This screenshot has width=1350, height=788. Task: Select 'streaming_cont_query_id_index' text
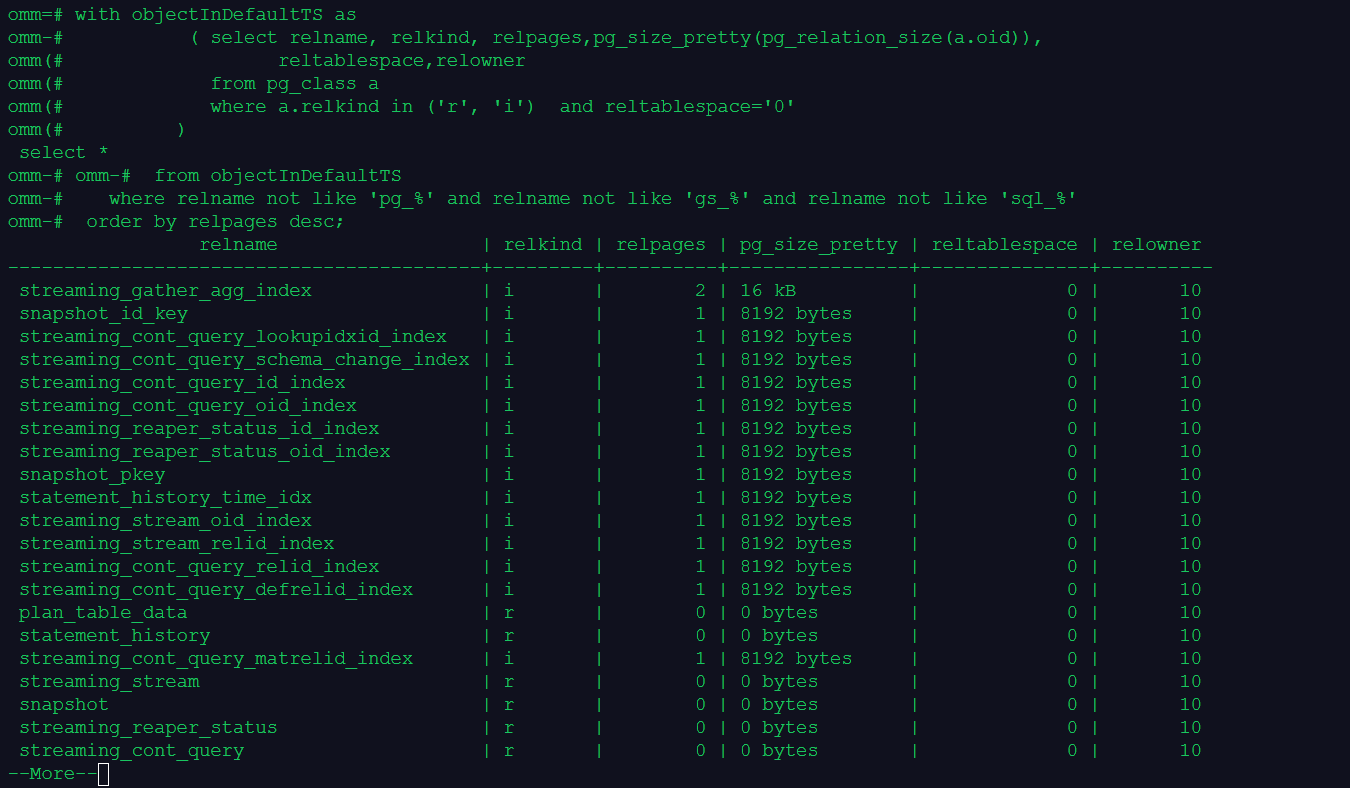click(182, 382)
